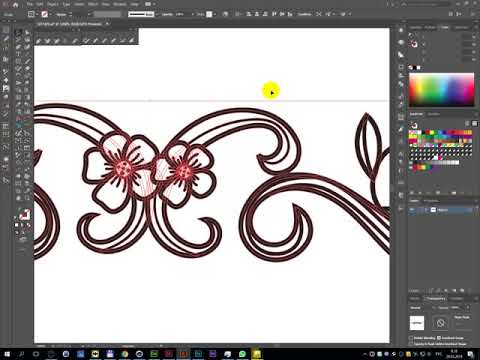Enable the Isolate Blending checkbox

[411, 338]
